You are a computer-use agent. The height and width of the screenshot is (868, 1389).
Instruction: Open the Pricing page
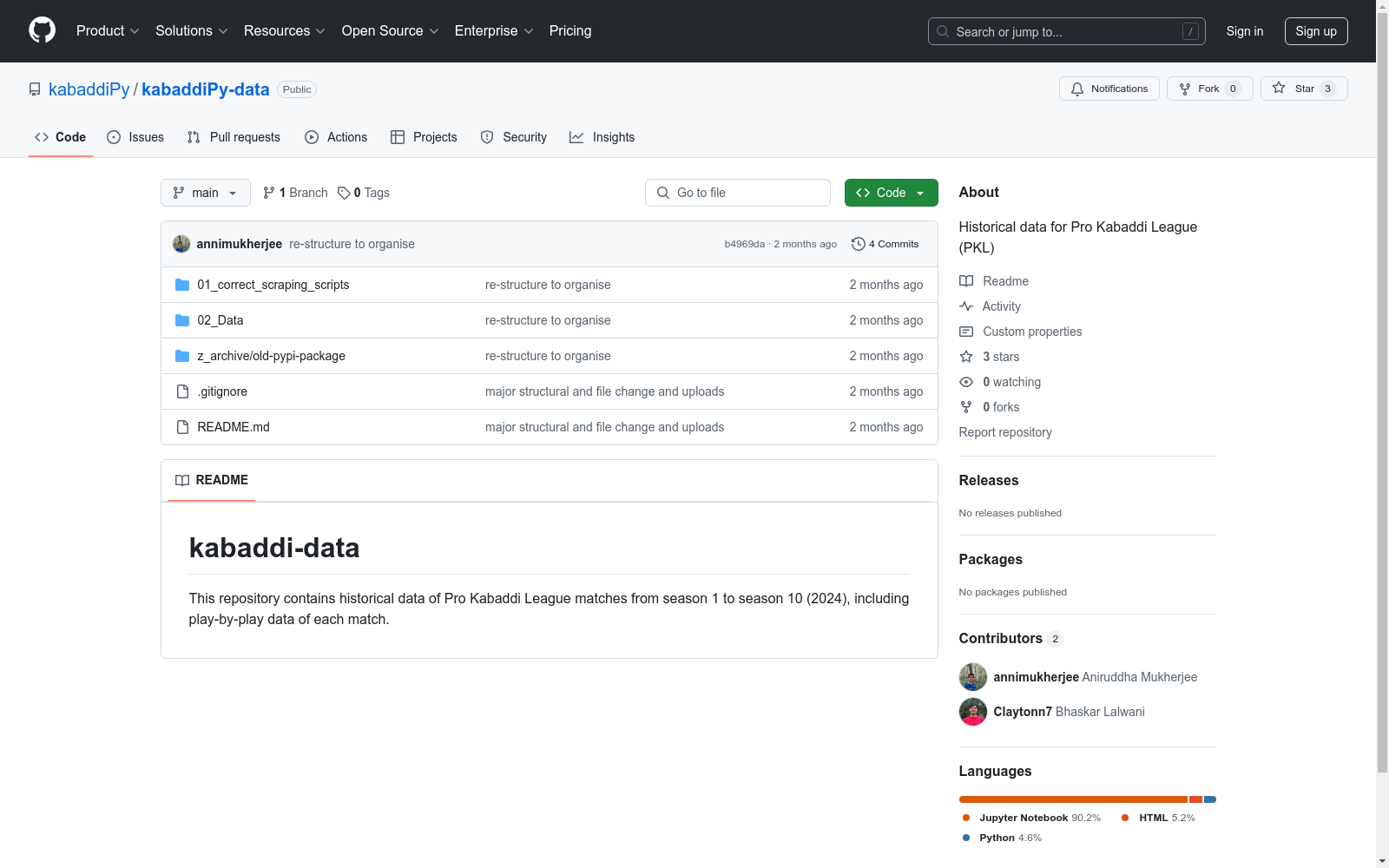click(570, 30)
